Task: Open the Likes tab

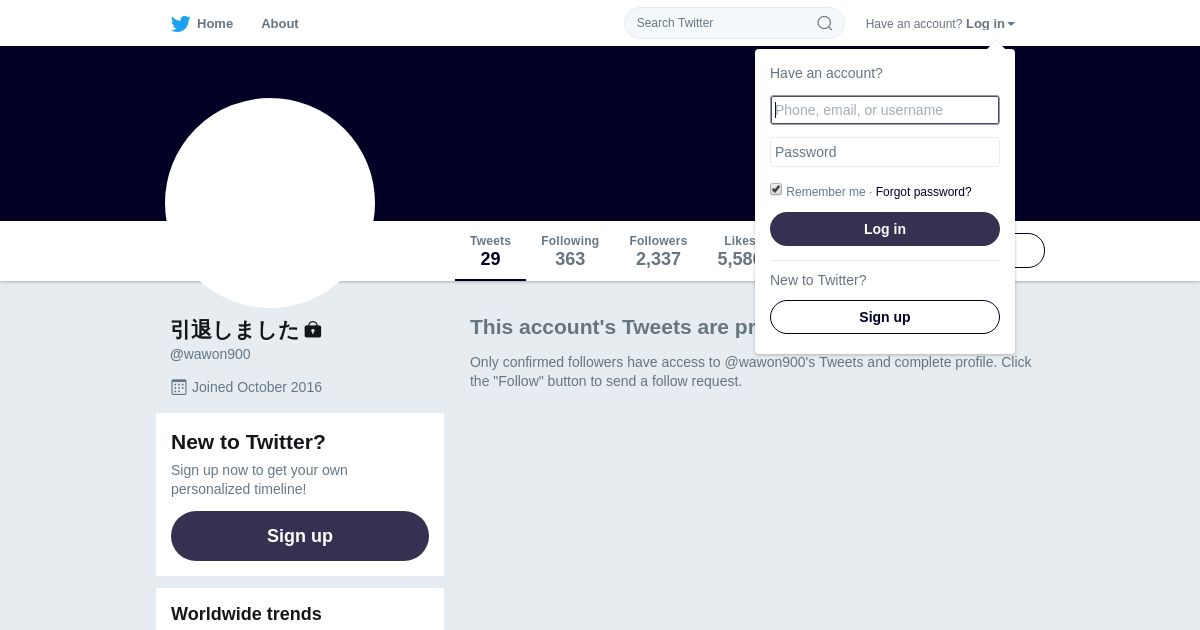Action: [738, 251]
